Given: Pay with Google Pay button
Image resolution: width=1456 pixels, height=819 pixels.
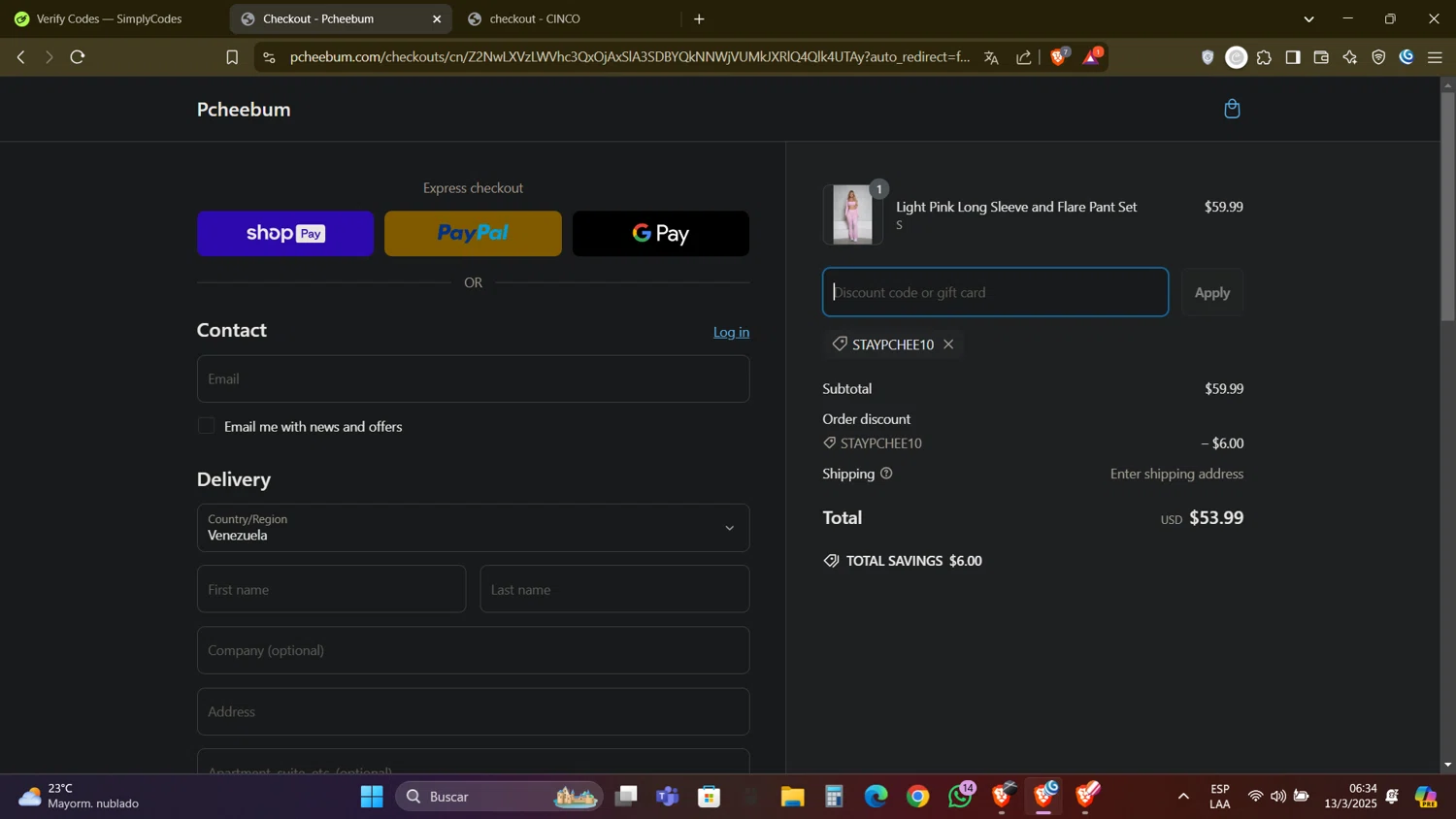Looking at the screenshot, I should pos(661,234).
